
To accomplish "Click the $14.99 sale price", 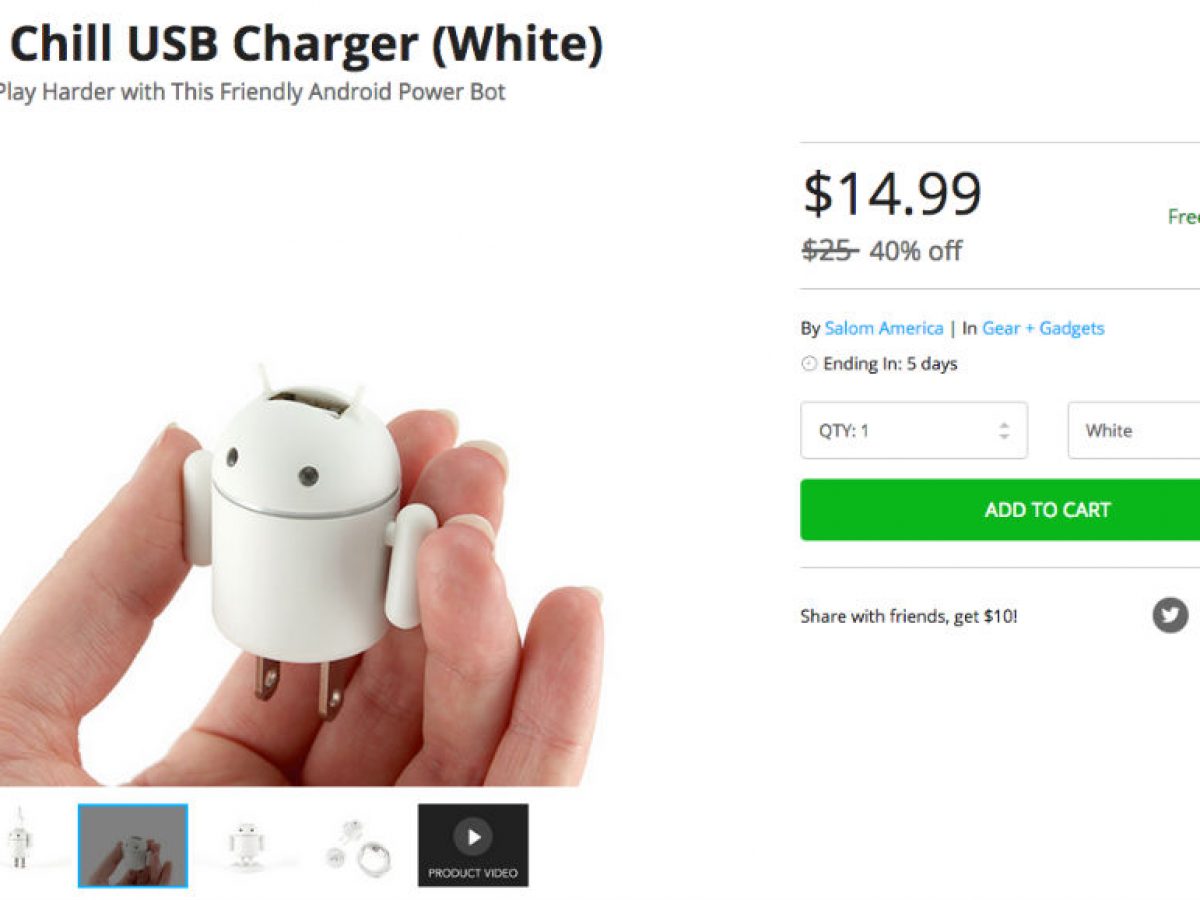I will coord(892,193).
